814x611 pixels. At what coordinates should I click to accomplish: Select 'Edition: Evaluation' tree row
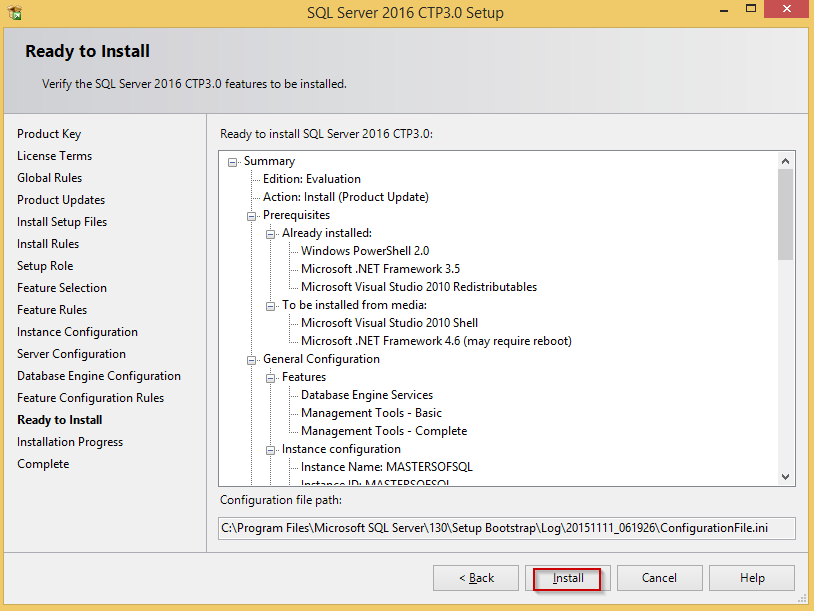coord(311,179)
